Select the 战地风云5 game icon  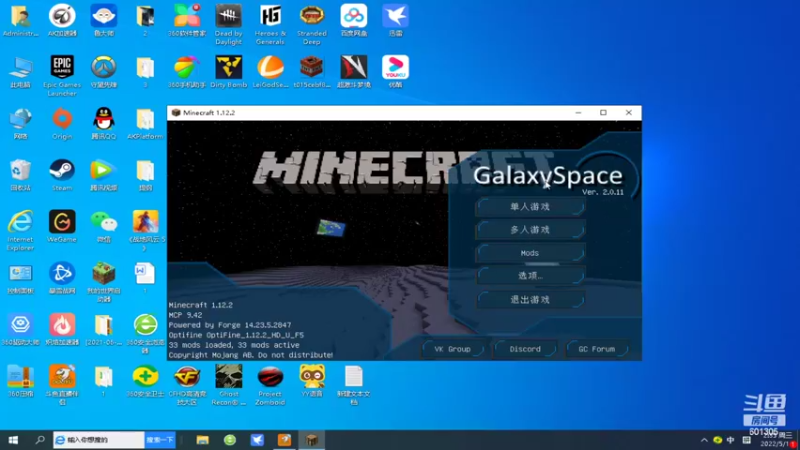145,230
